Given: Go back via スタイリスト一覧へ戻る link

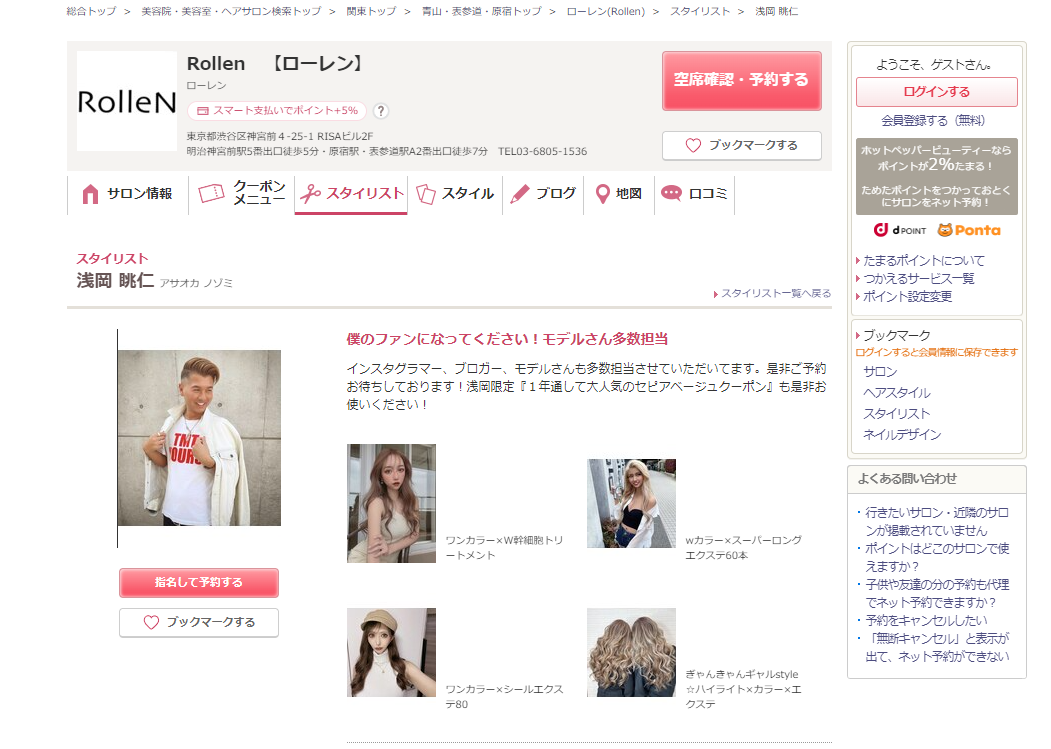Looking at the screenshot, I should [x=776, y=294].
